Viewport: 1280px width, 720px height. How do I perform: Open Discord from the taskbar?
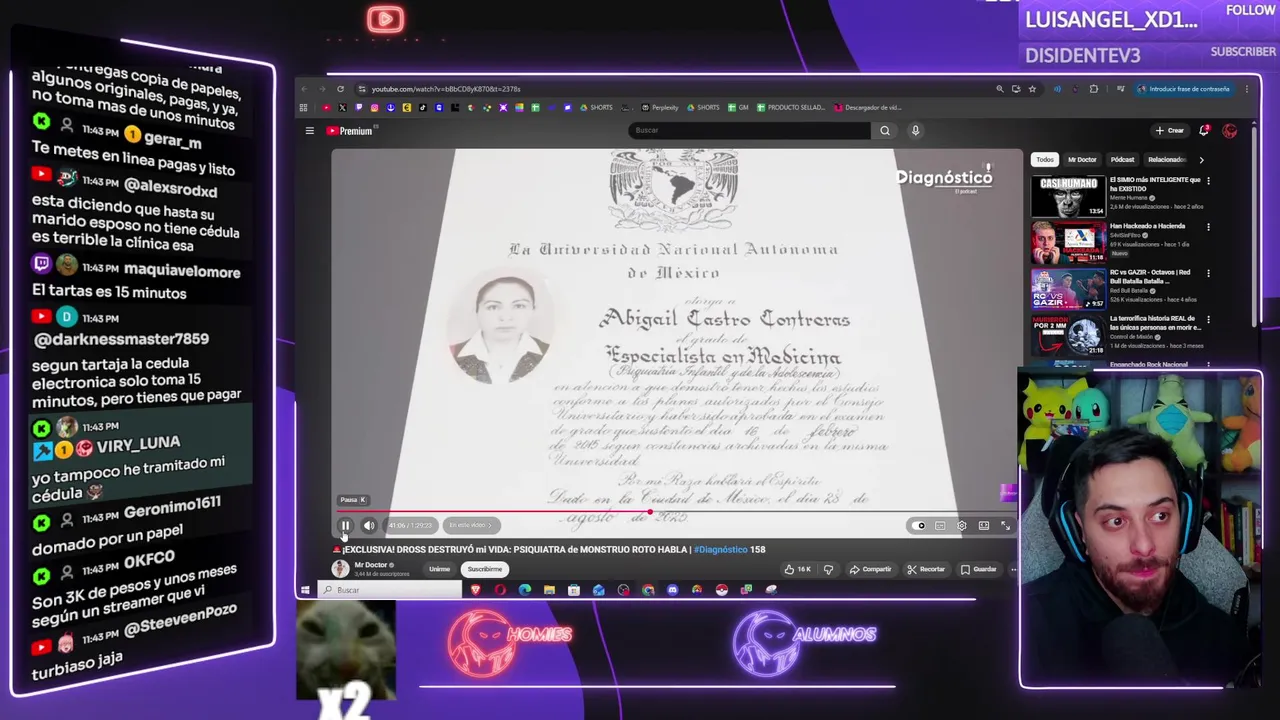[672, 590]
